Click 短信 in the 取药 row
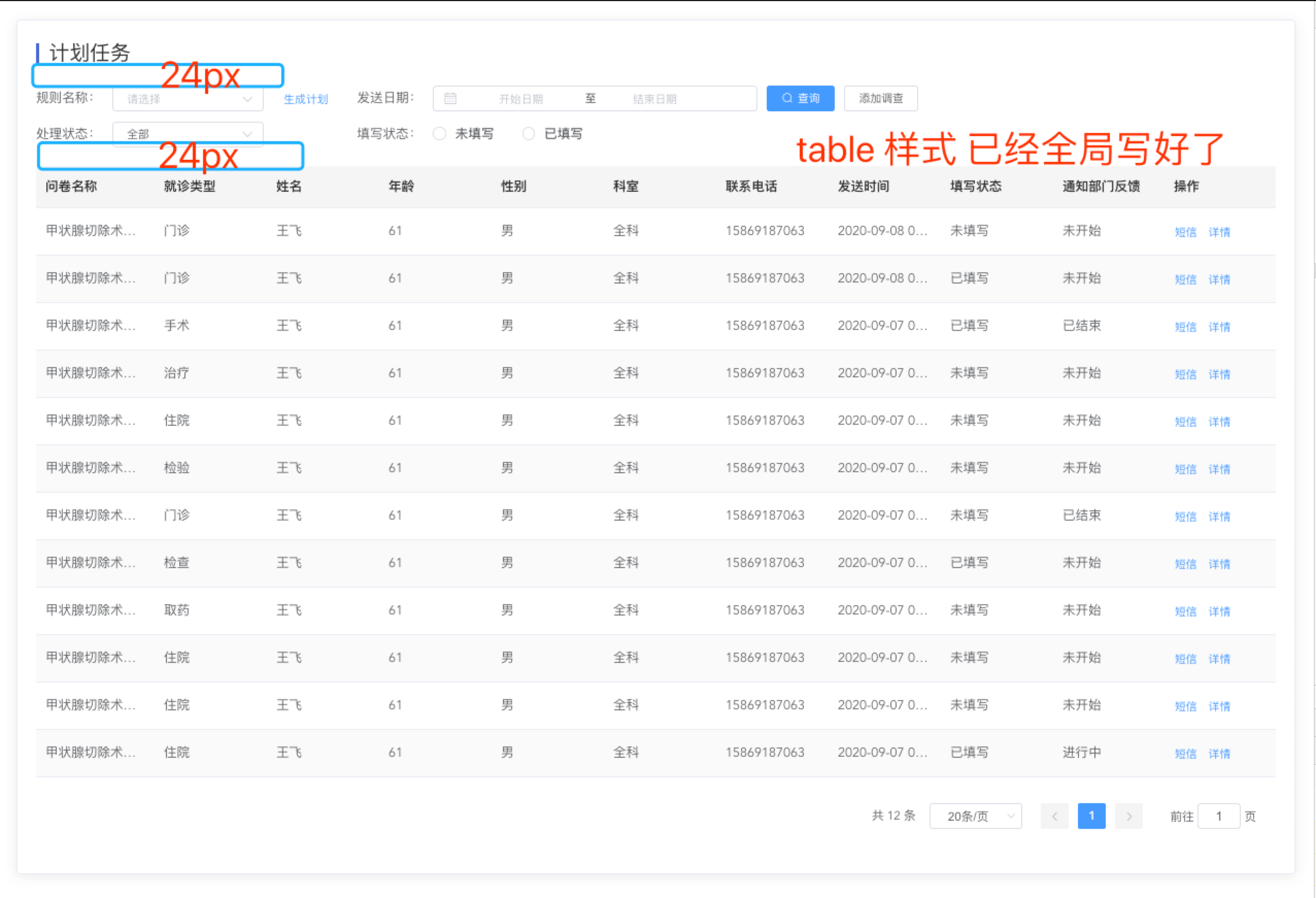 click(1185, 611)
